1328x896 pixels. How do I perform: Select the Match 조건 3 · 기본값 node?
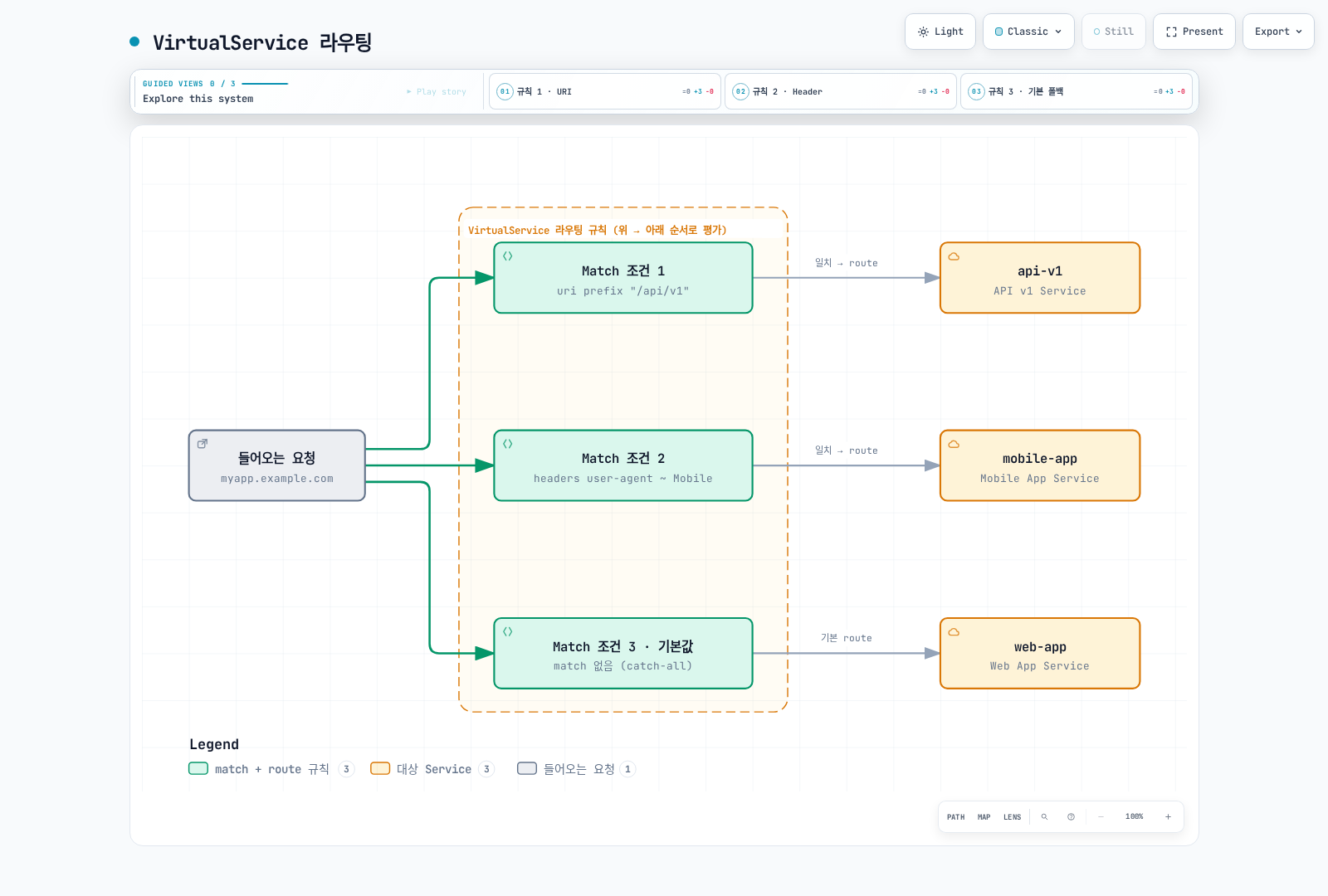[x=623, y=654]
